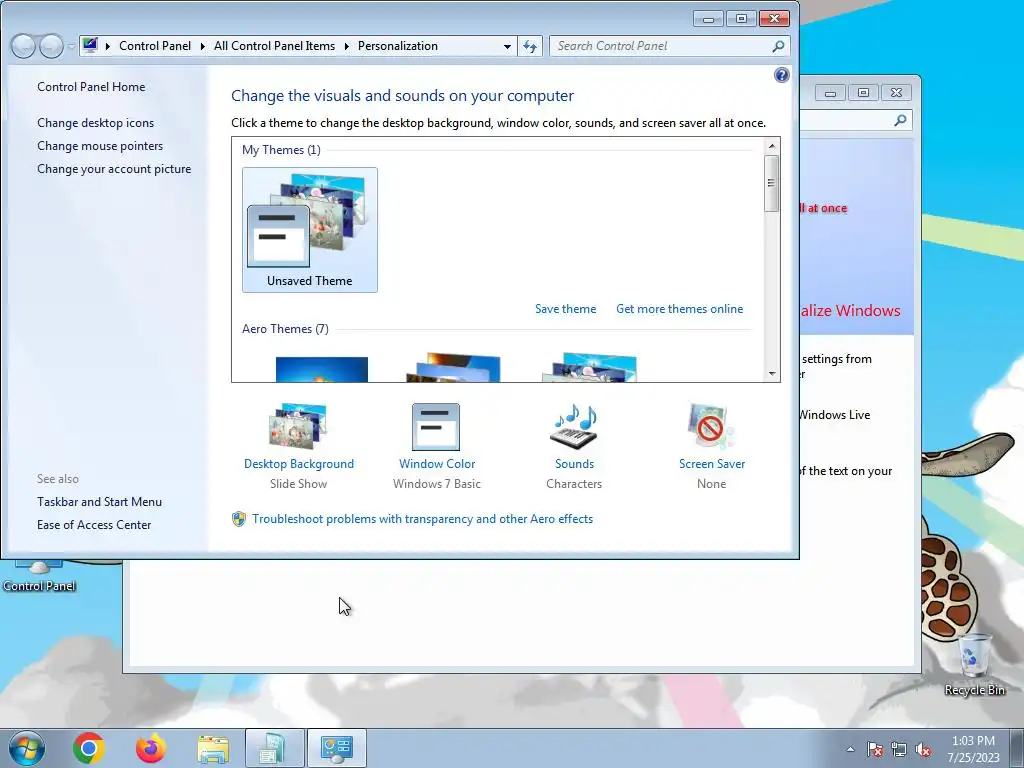Click the refresh button beside address bar

coord(530,46)
